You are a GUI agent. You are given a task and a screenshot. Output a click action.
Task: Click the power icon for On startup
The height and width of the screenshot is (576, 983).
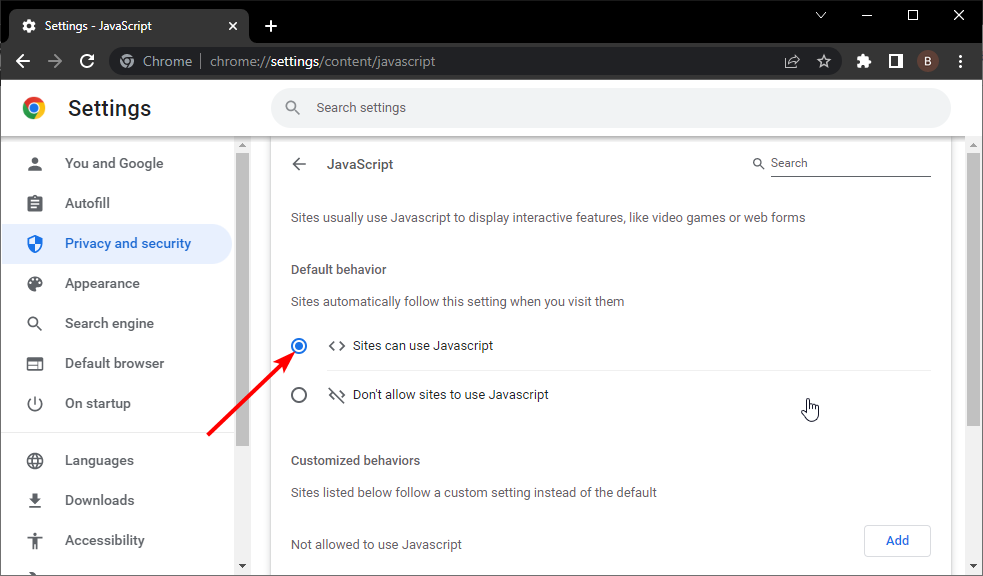[35, 404]
